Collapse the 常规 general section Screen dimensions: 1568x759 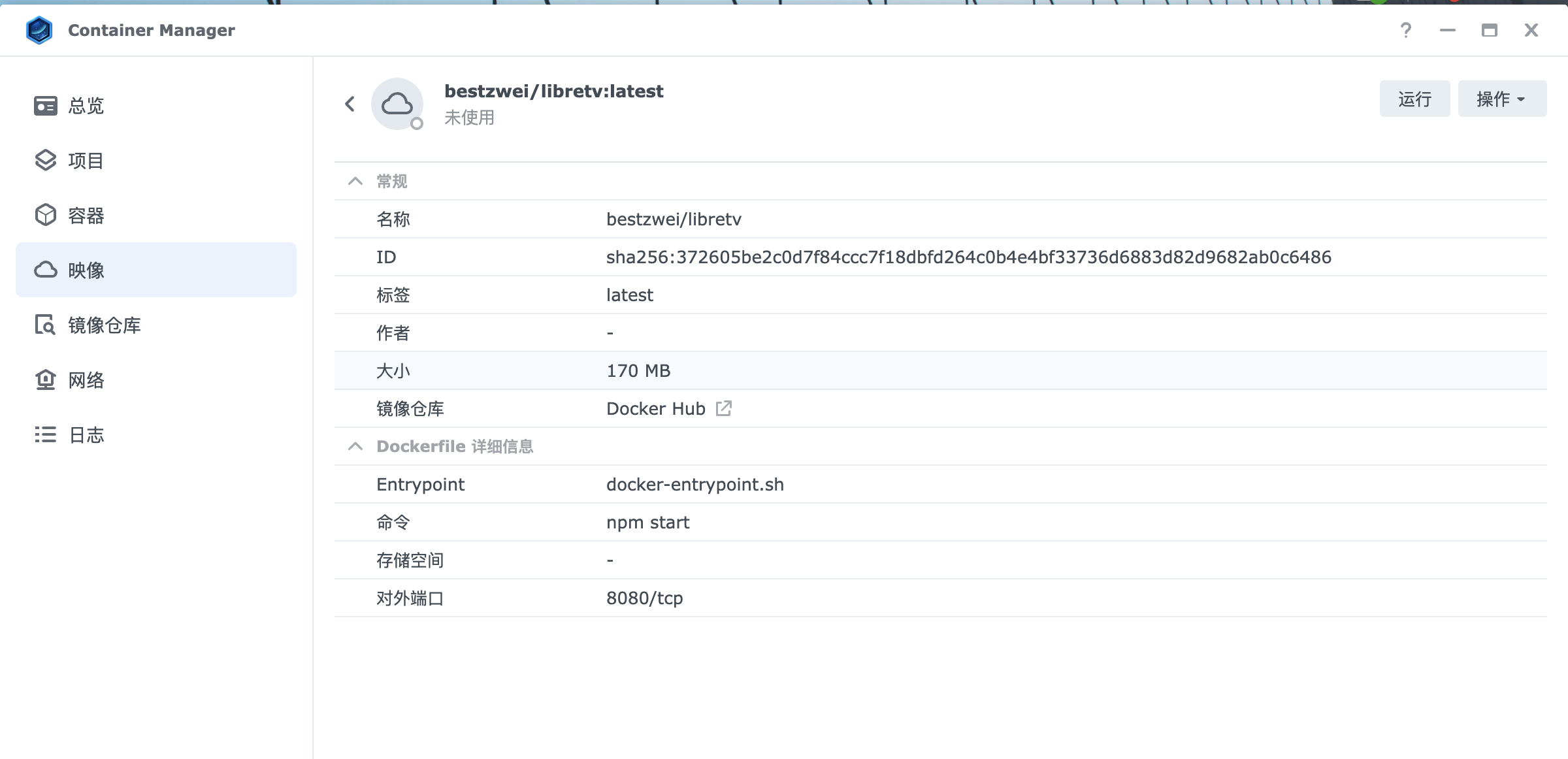point(355,181)
